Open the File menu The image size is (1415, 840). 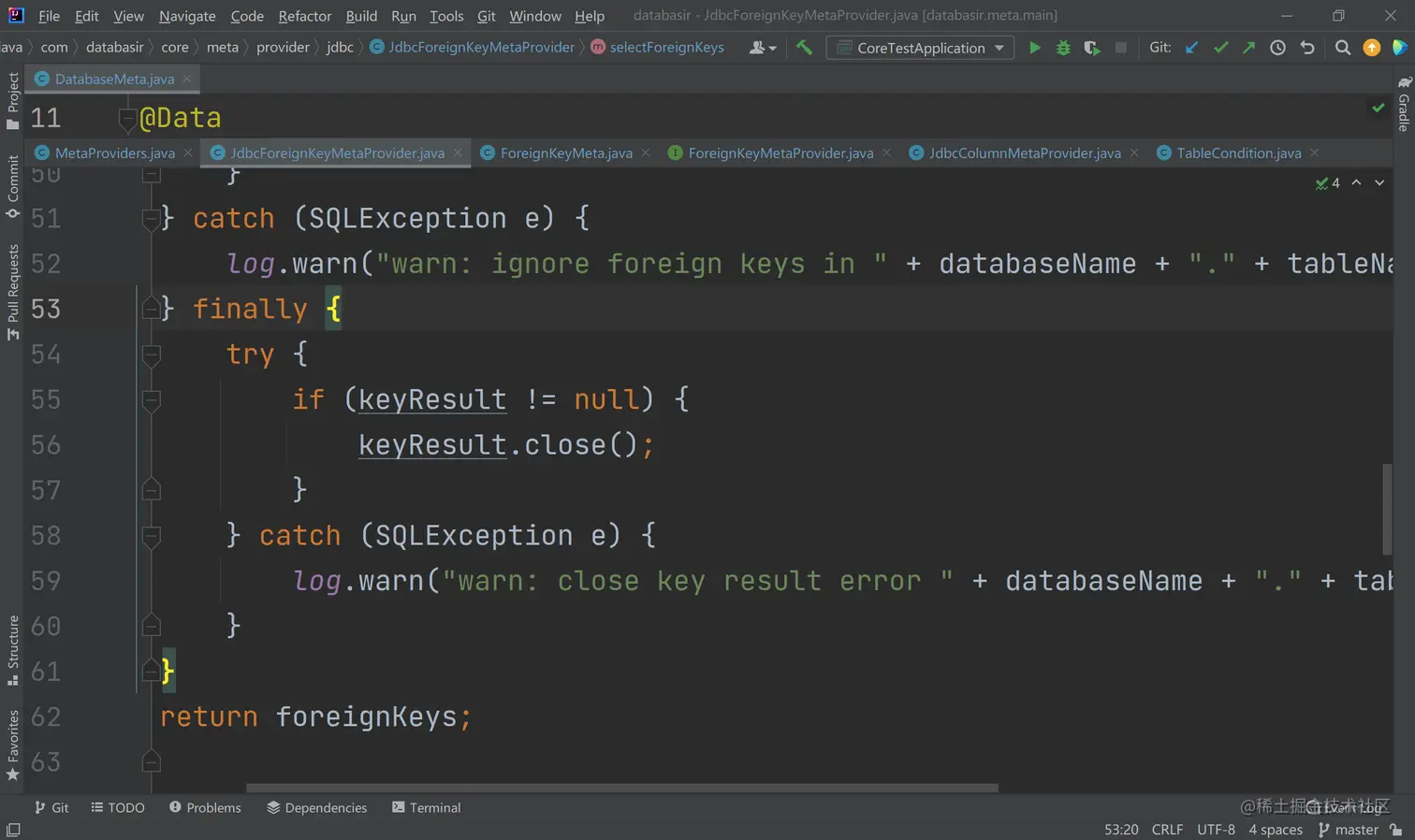point(49,16)
